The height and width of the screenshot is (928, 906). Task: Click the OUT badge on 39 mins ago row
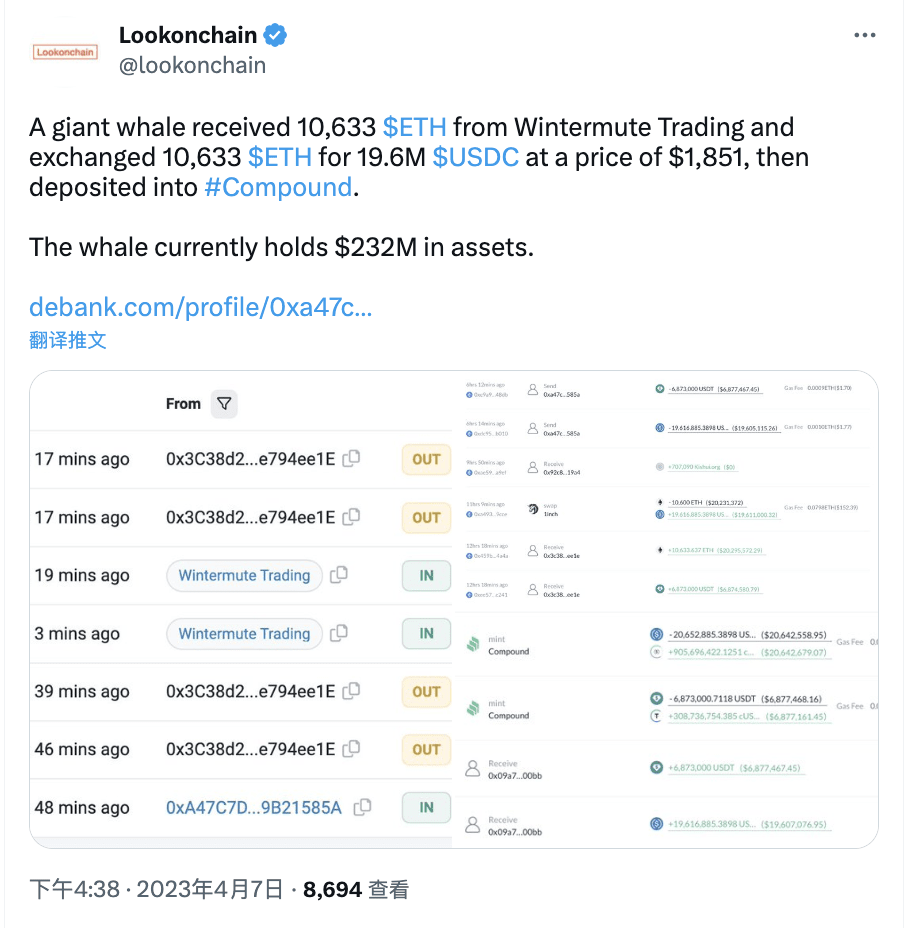(x=425, y=691)
